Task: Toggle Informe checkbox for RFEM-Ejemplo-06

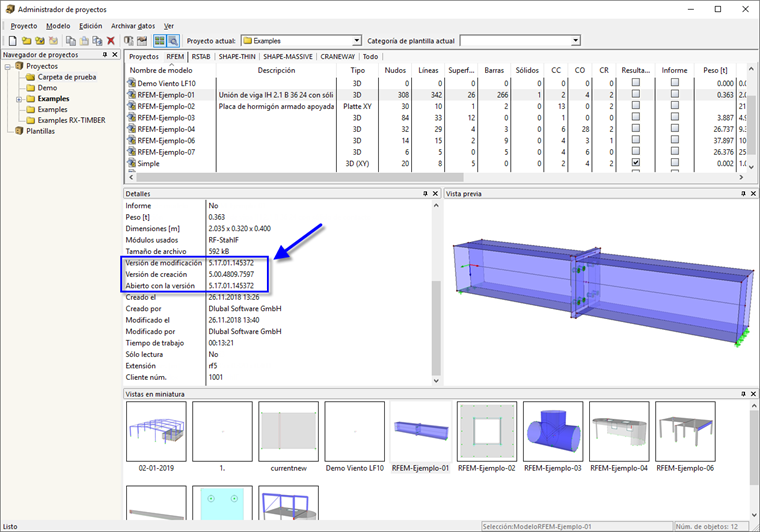Action: point(675,140)
